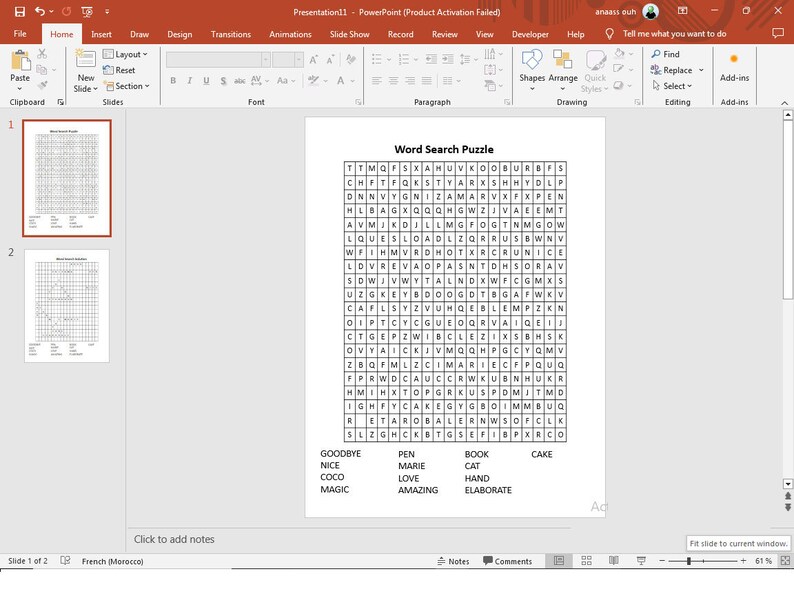Click the zoom slider handle
This screenshot has height=596, width=794.
689,561
